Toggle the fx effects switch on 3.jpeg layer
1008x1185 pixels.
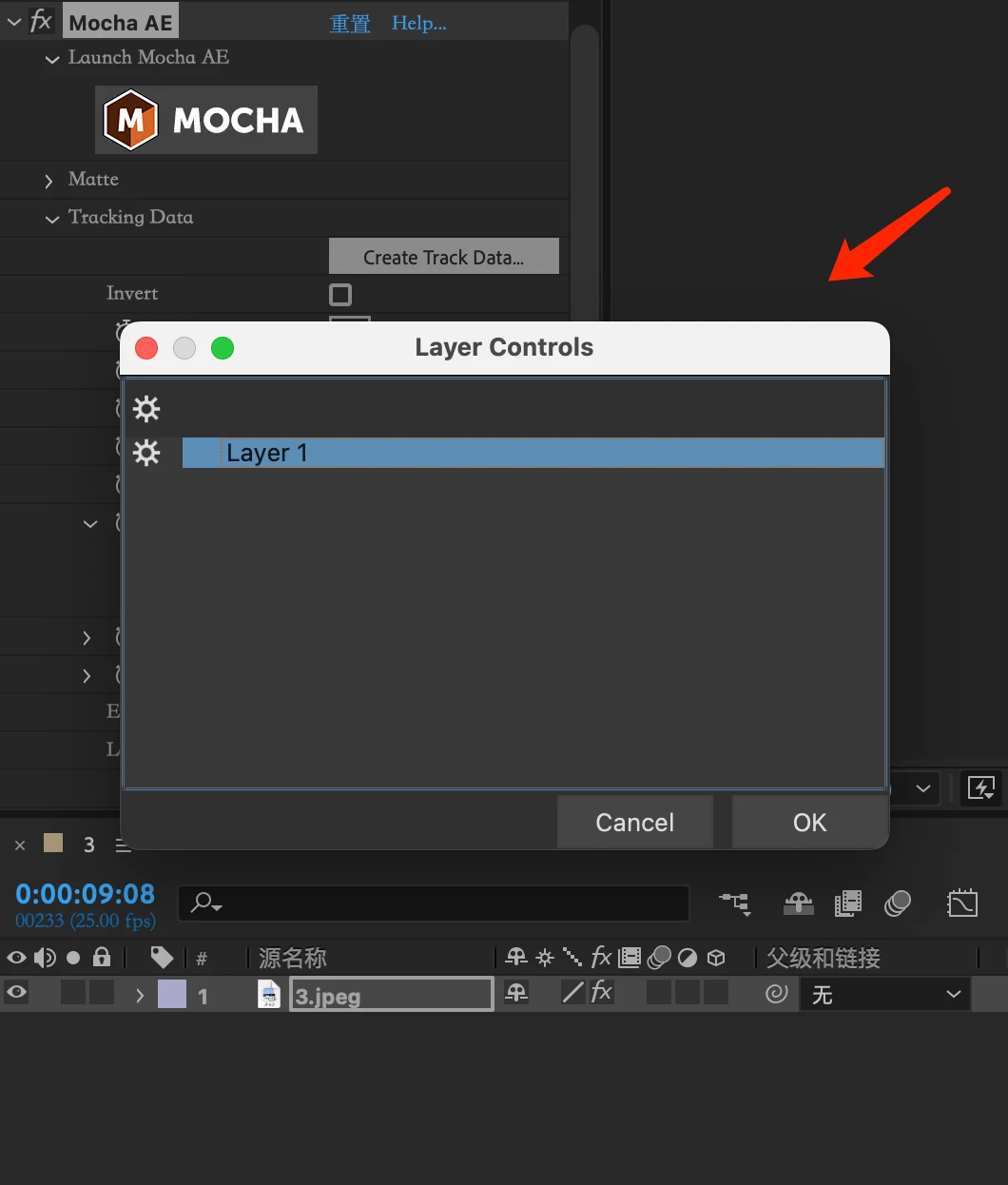pos(601,993)
